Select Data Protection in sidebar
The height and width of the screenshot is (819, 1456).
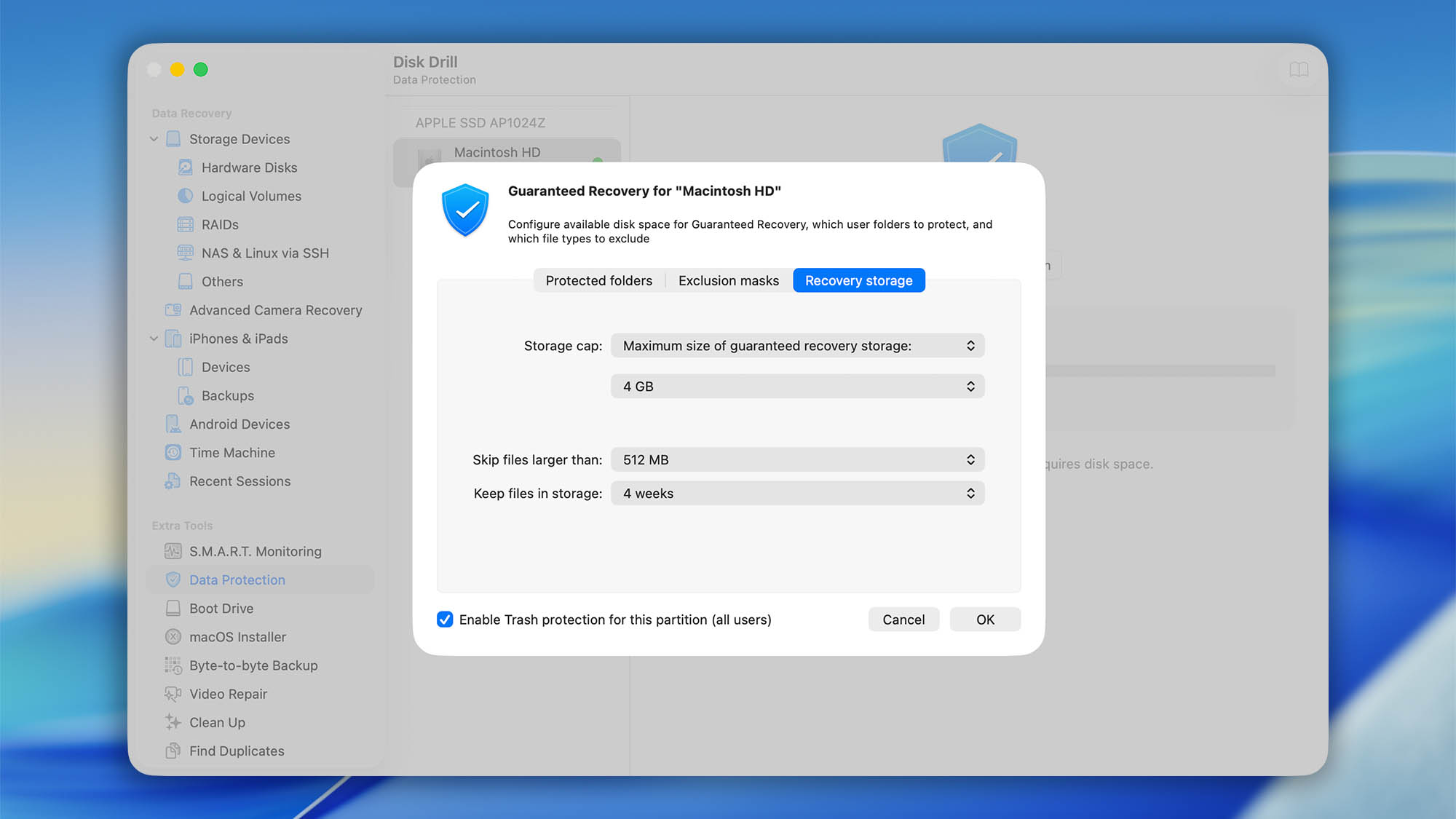coord(237,579)
